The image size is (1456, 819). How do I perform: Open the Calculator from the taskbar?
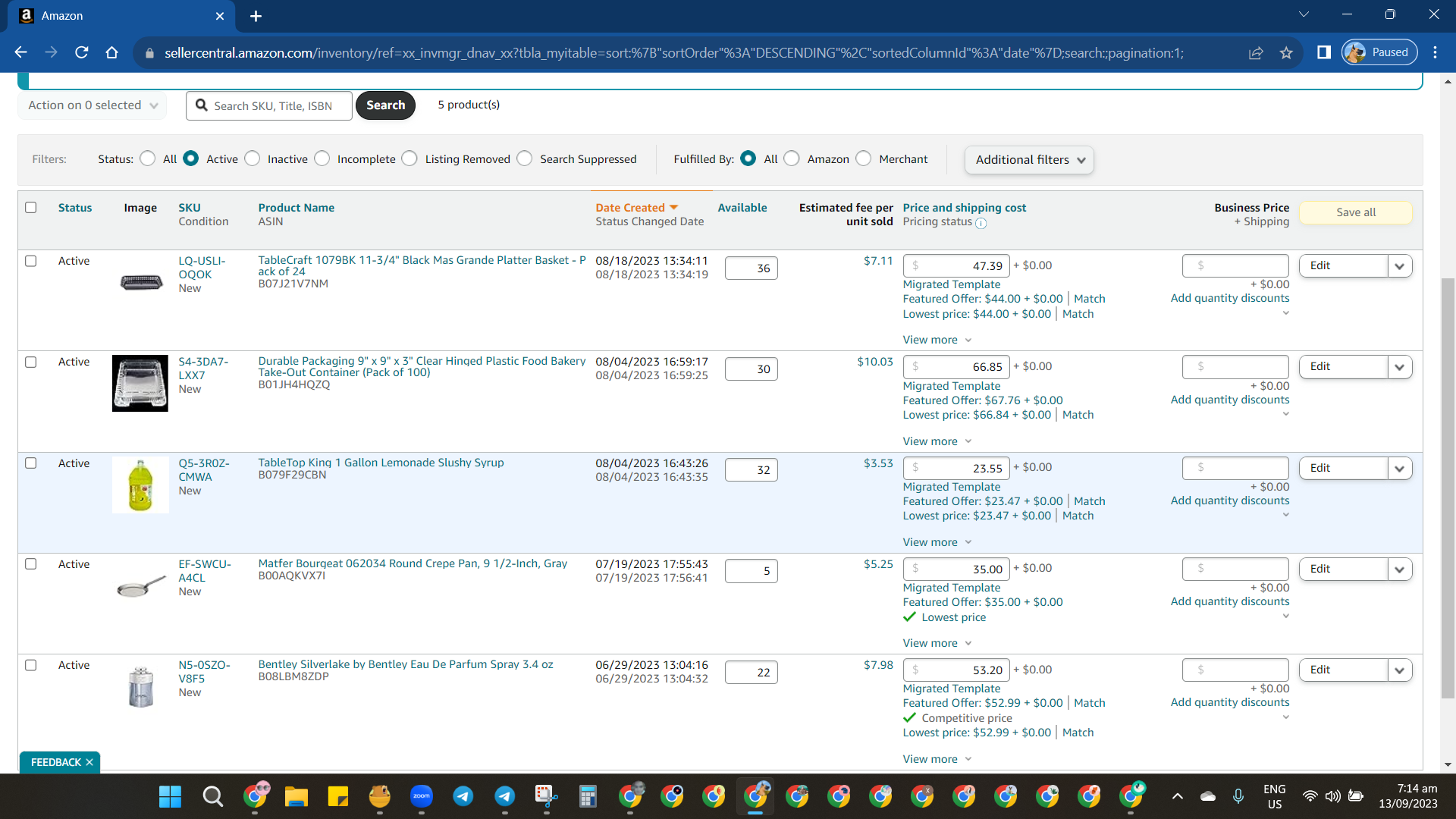(x=588, y=796)
